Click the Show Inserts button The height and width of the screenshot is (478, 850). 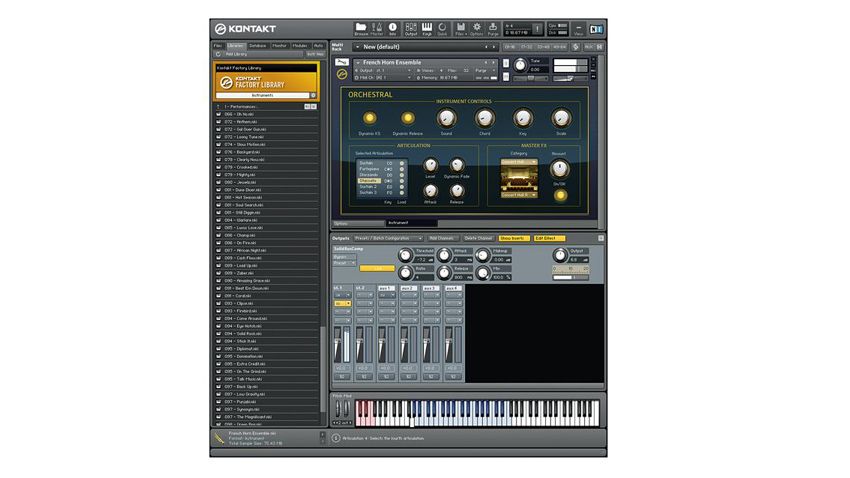tap(513, 238)
